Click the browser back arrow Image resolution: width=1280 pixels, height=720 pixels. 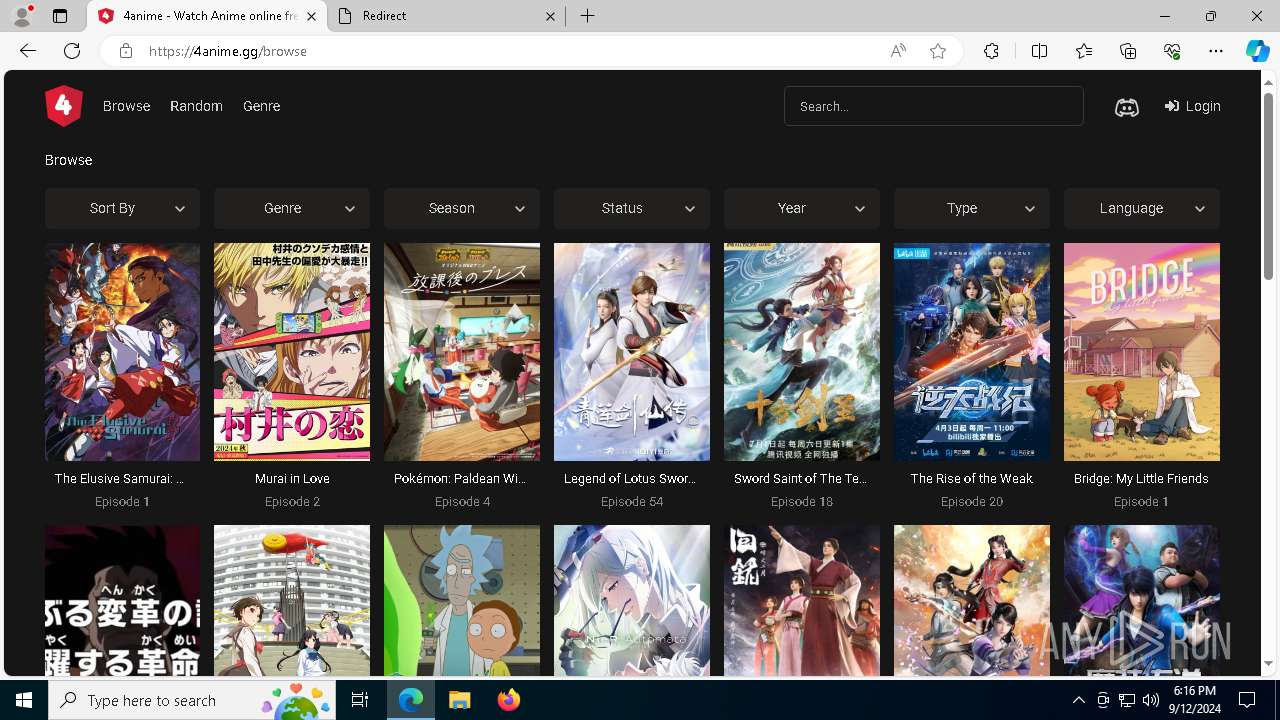pos(28,51)
